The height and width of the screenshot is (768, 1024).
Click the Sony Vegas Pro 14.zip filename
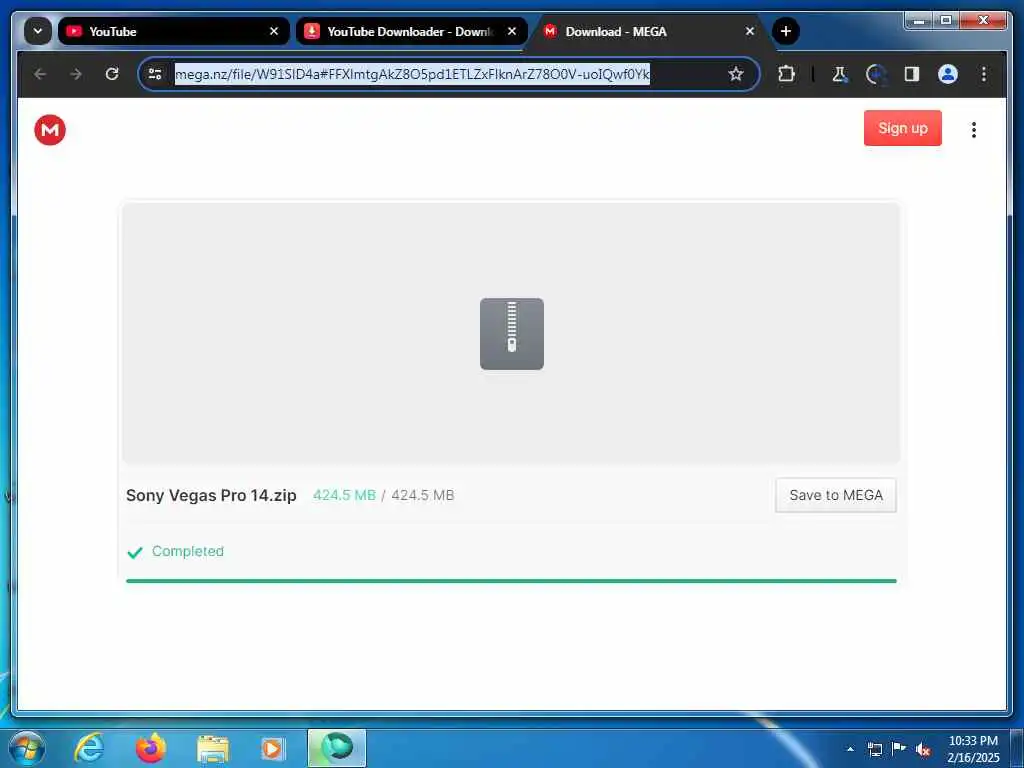211,495
